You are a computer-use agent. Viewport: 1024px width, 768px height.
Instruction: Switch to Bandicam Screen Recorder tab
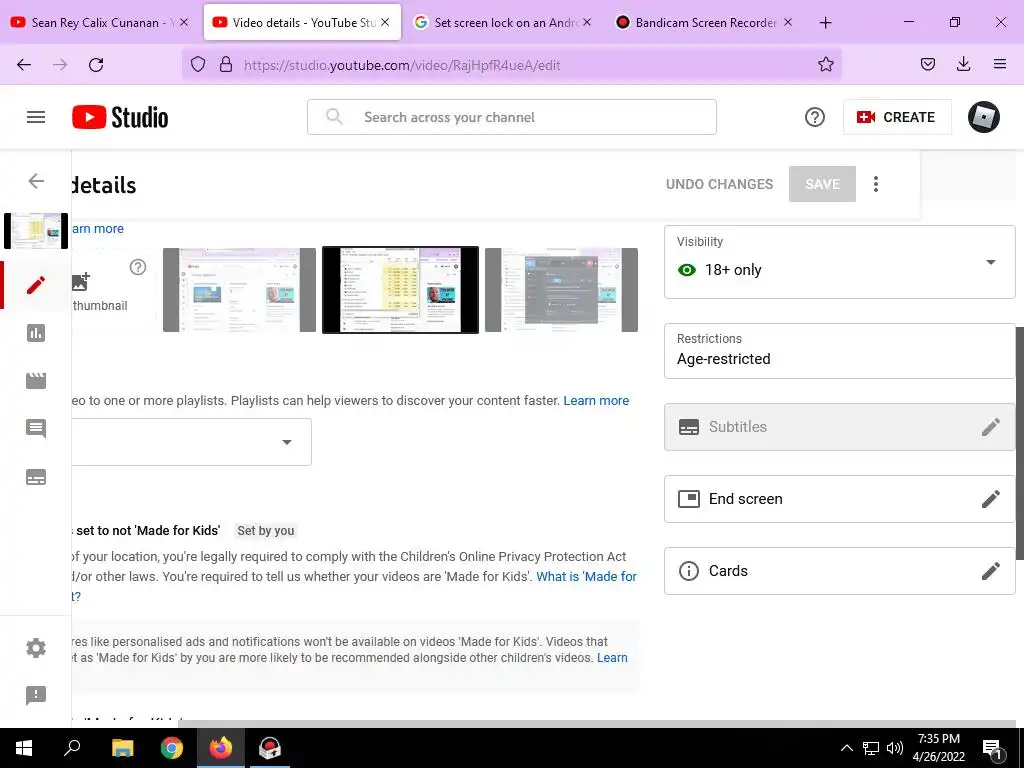tap(704, 22)
